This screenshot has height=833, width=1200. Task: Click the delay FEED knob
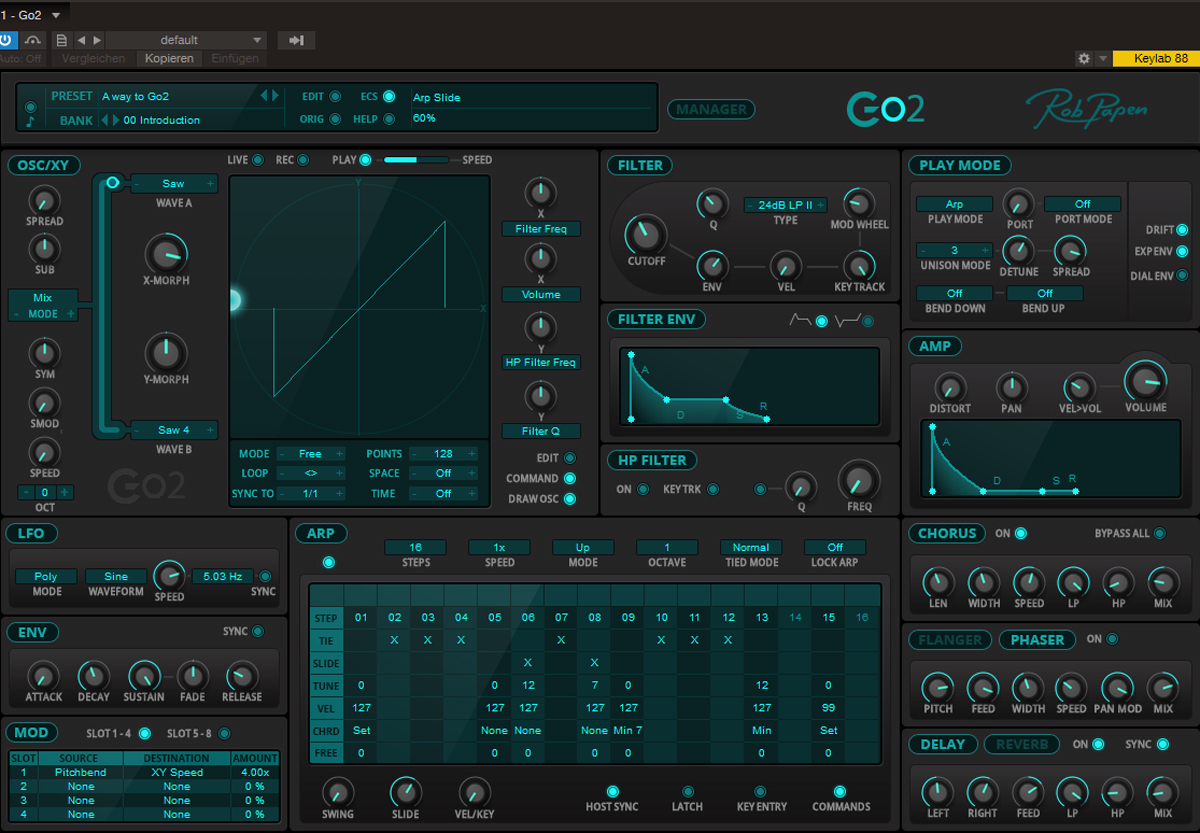pos(1027,792)
